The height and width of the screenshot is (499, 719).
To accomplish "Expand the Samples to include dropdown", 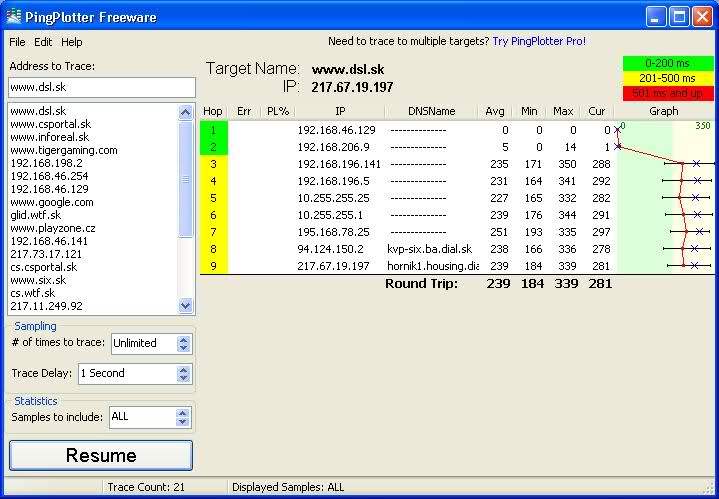I will [183, 416].
